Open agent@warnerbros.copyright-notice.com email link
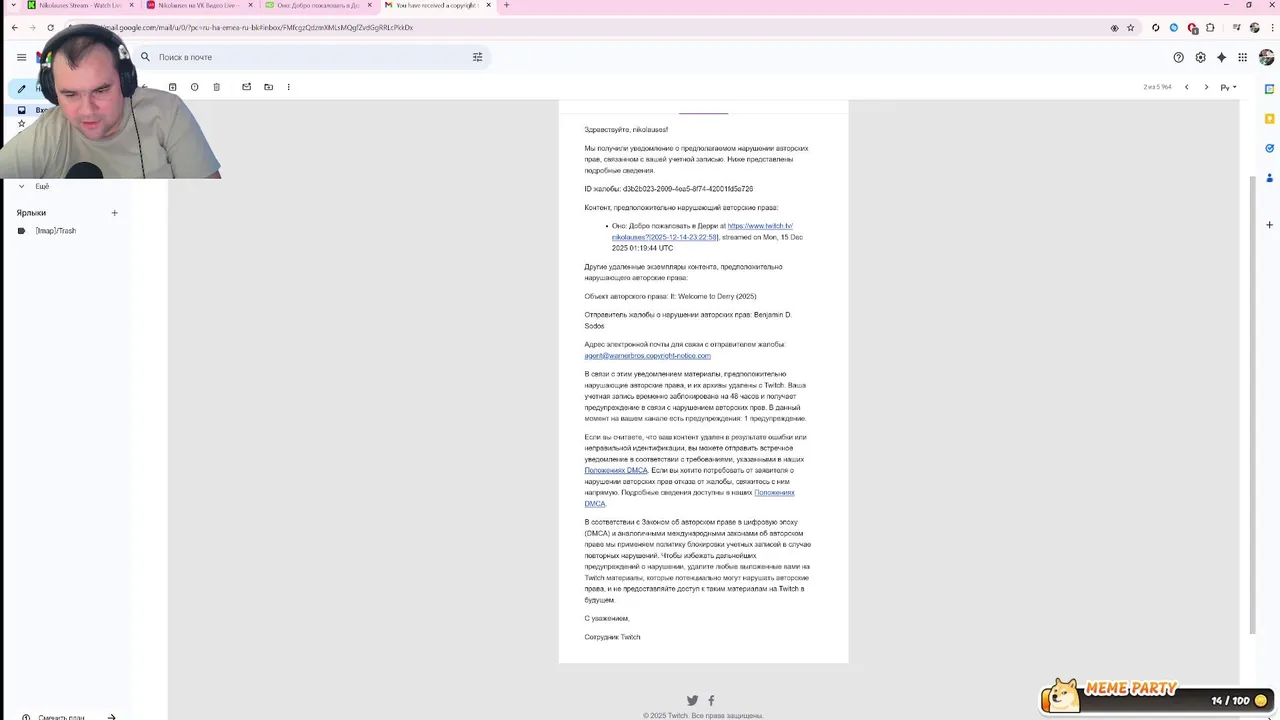This screenshot has width=1280, height=720. (647, 356)
